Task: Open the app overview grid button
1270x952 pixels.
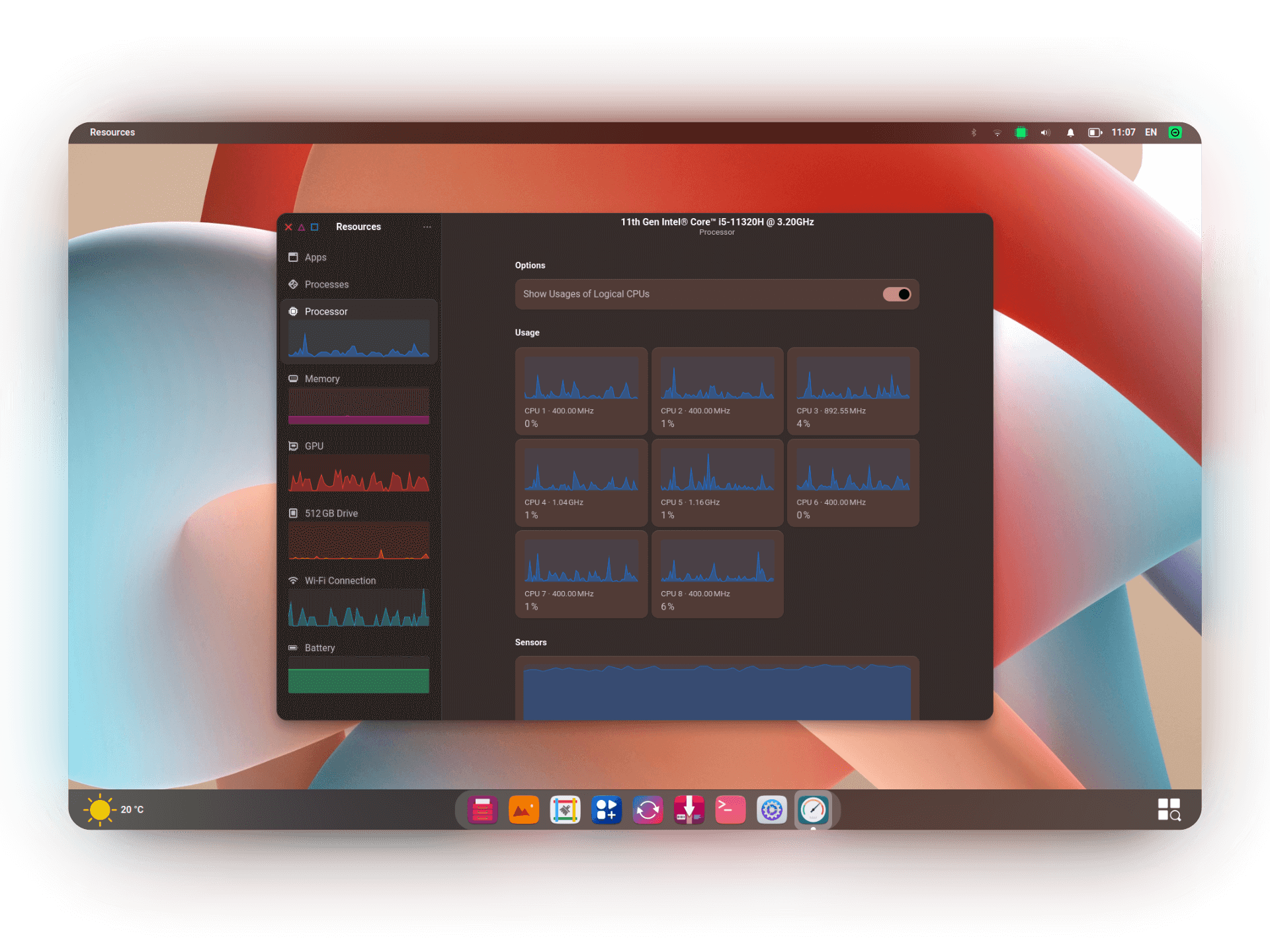Action: (x=1169, y=809)
